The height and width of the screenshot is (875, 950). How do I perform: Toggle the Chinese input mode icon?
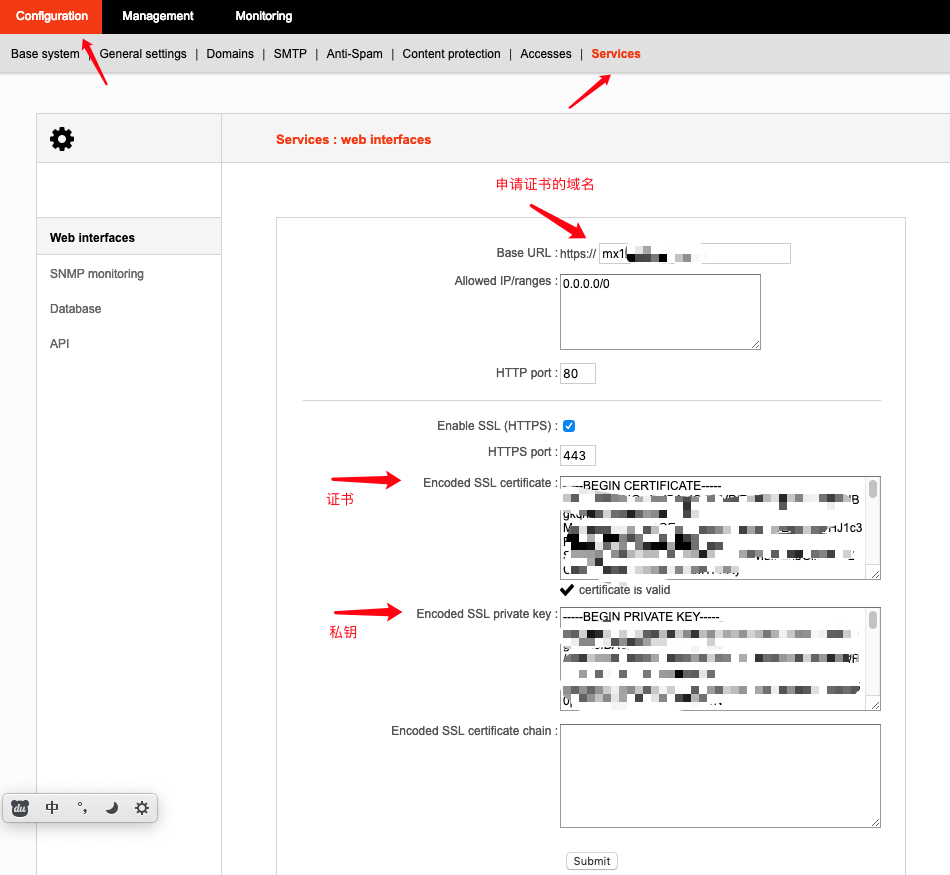click(53, 808)
